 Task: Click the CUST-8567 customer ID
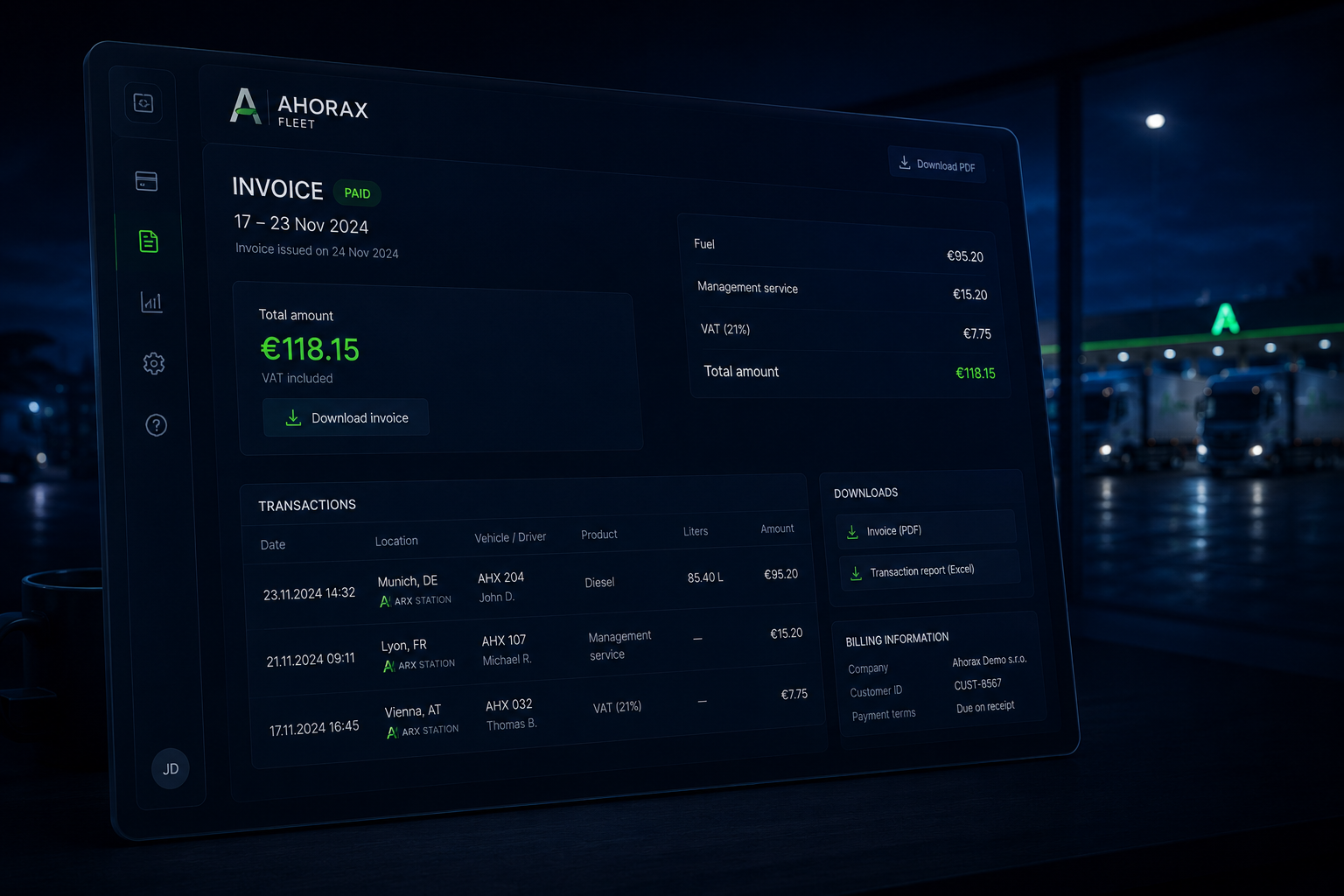pyautogui.click(x=978, y=684)
